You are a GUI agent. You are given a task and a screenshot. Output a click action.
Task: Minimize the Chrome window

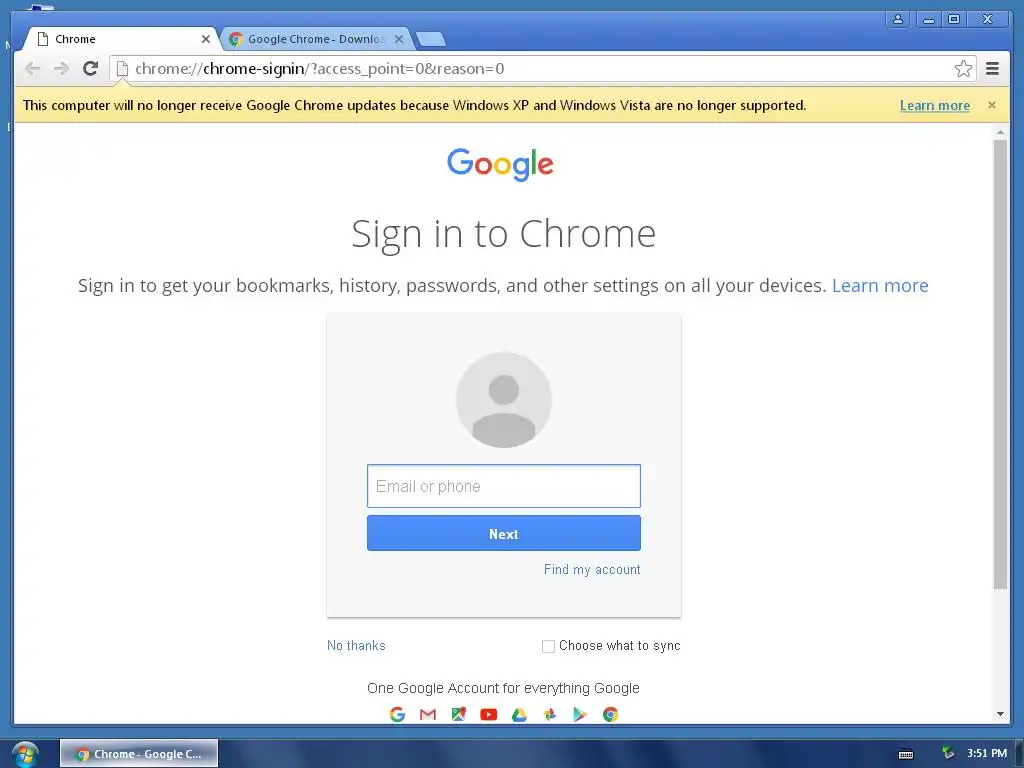tap(928, 19)
